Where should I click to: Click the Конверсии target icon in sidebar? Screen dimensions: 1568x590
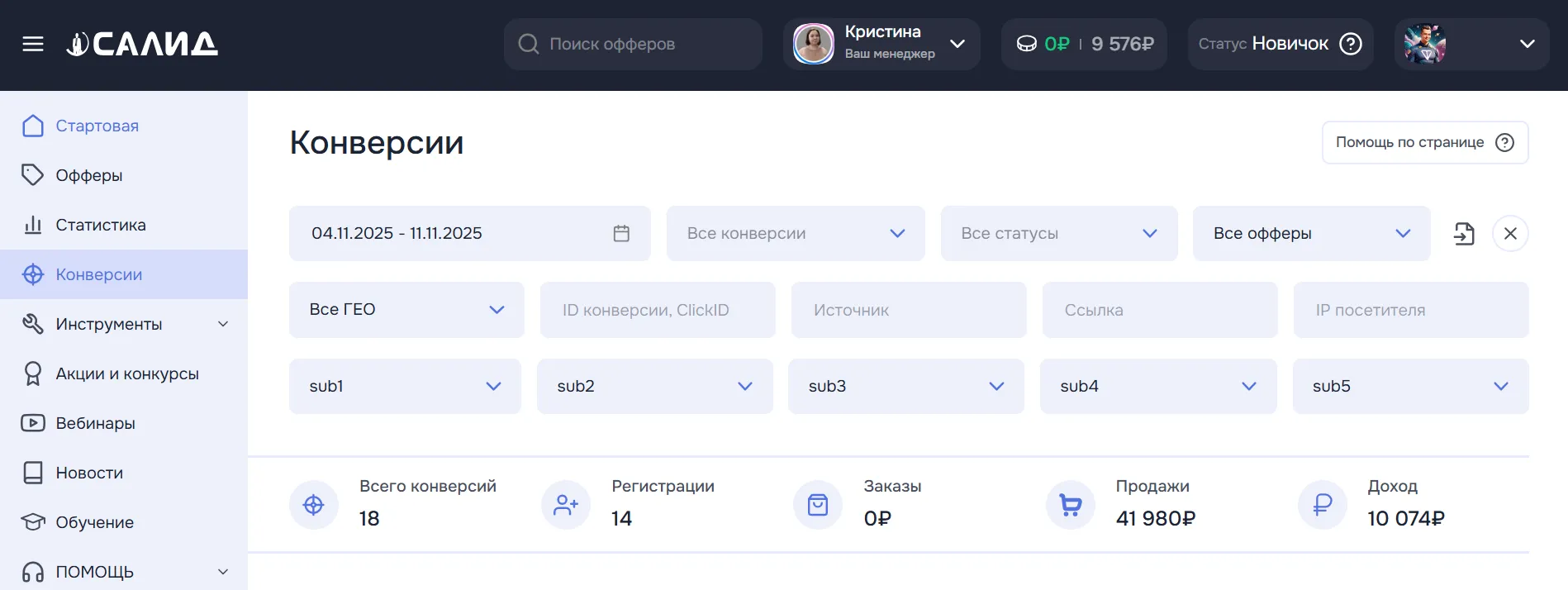pos(33,274)
